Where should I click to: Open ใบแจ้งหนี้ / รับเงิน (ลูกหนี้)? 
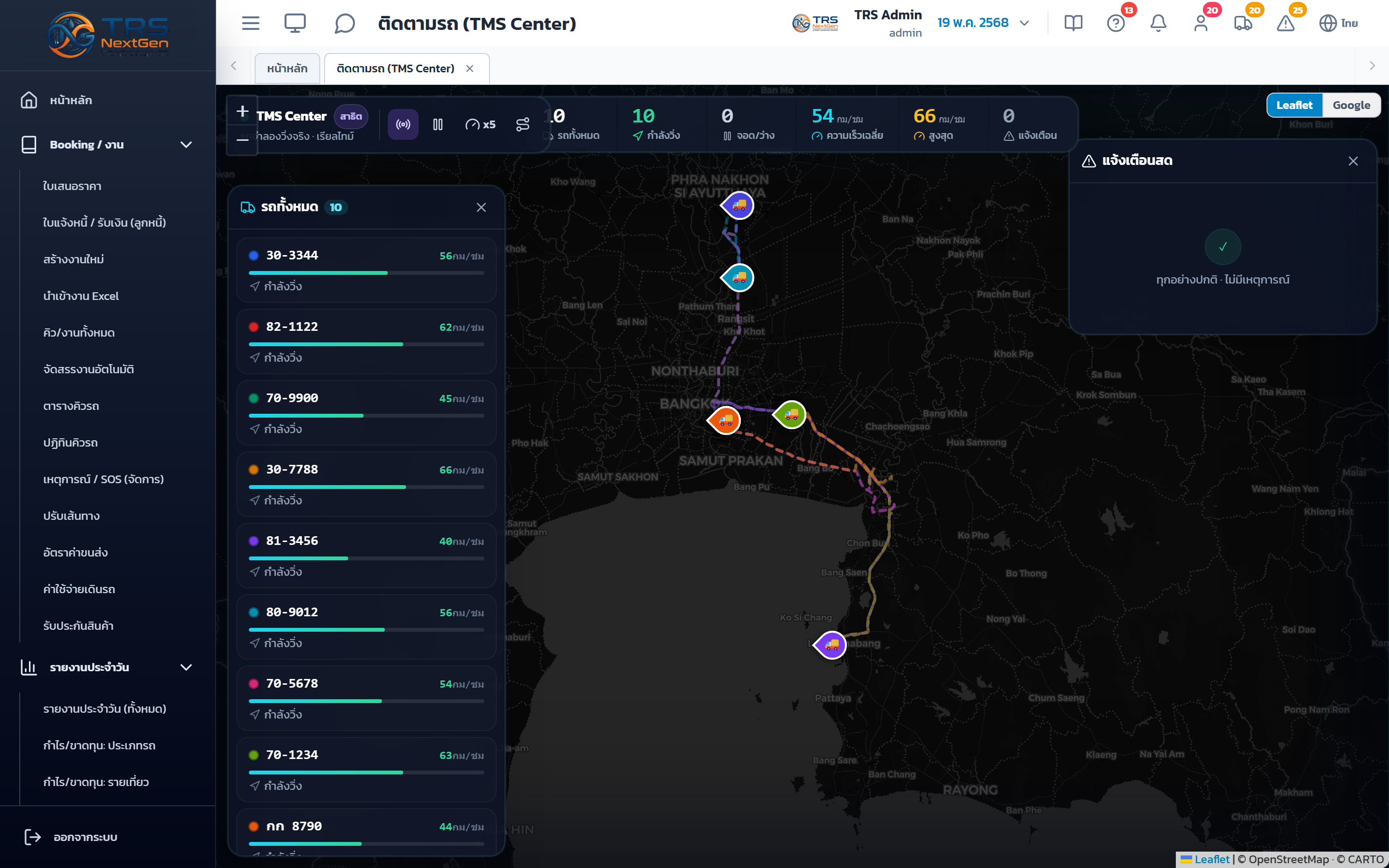[x=105, y=222]
